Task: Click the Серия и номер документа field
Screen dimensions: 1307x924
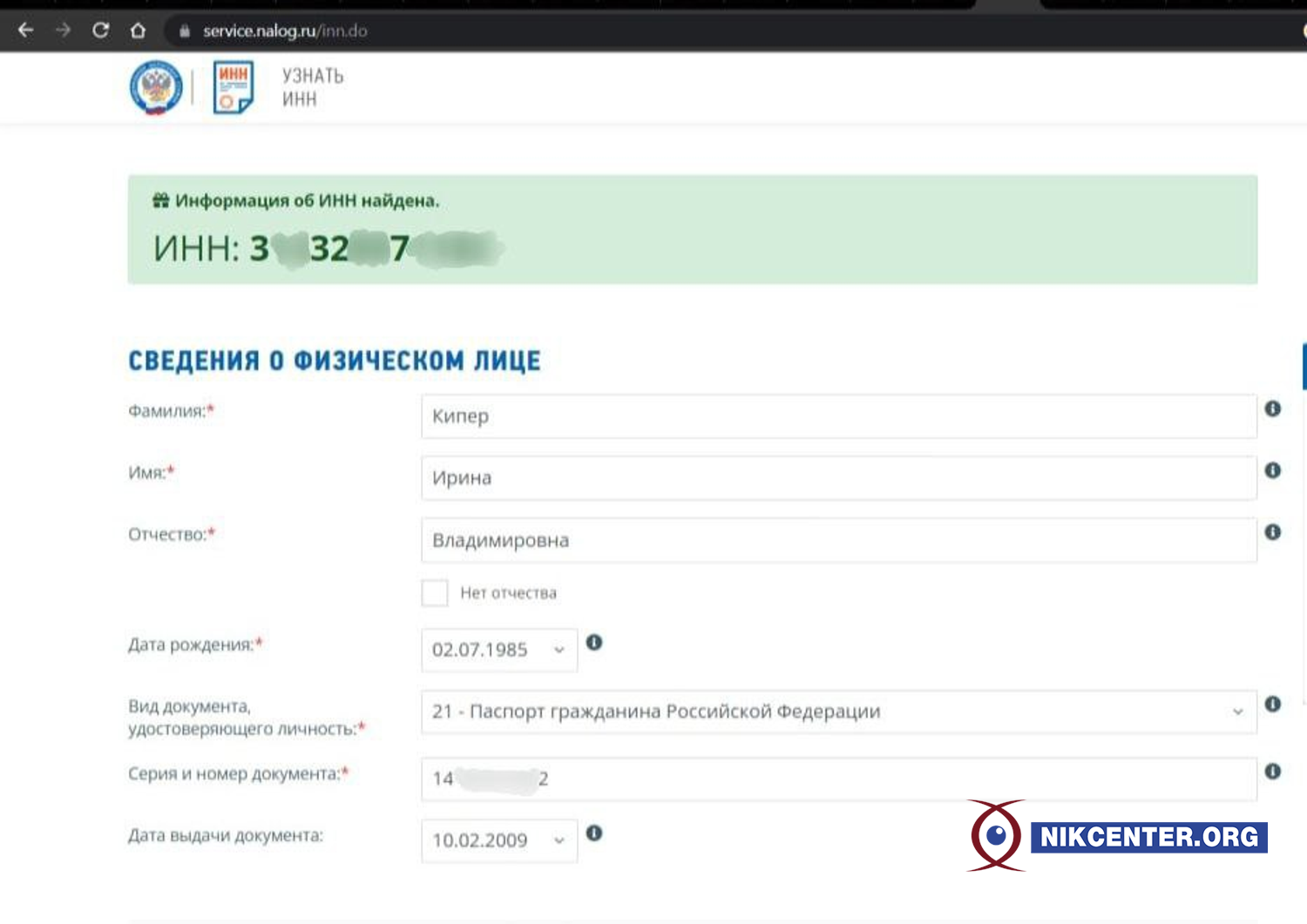Action: pos(837,779)
